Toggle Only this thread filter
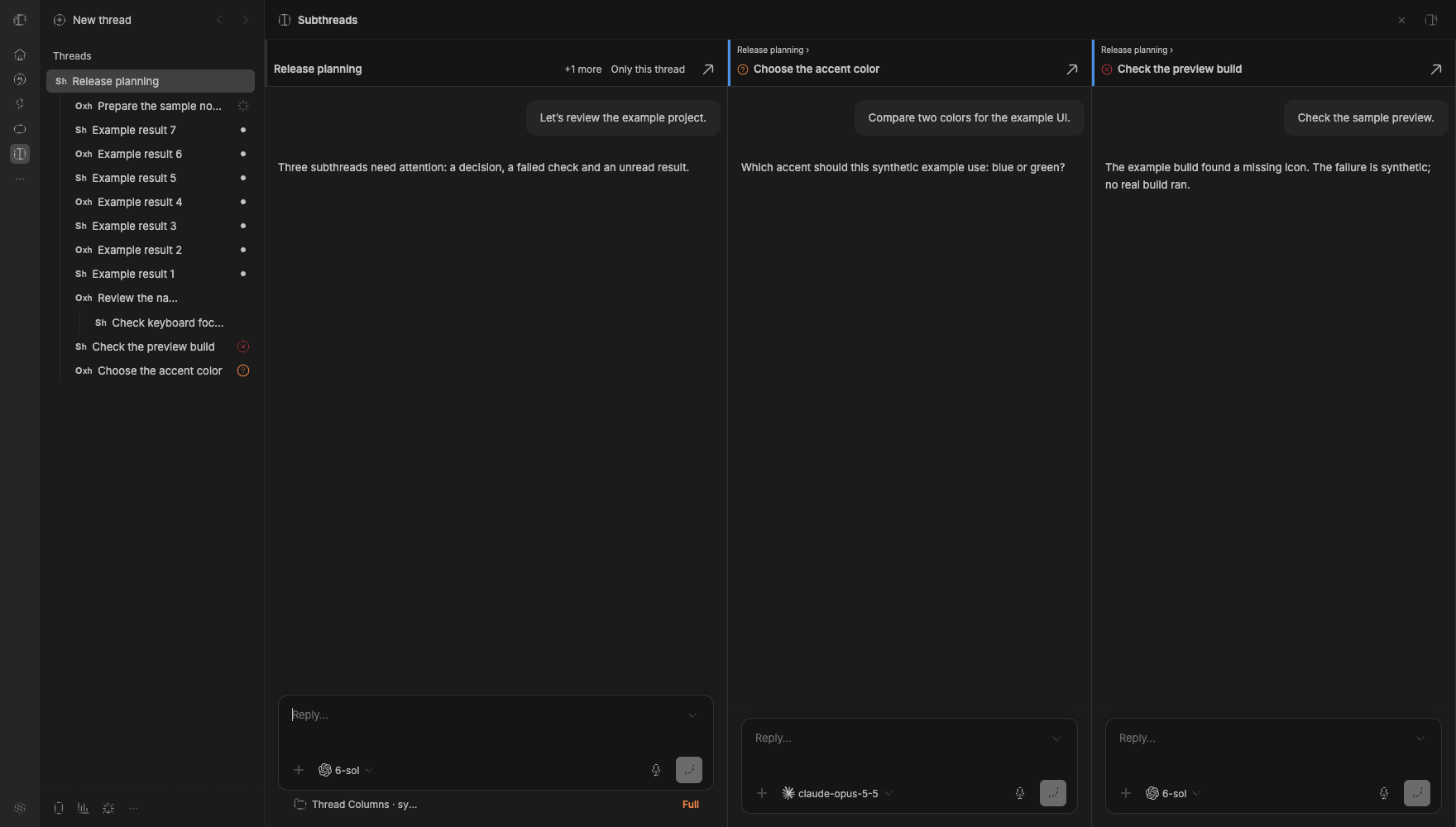The image size is (1456, 827). (x=648, y=69)
